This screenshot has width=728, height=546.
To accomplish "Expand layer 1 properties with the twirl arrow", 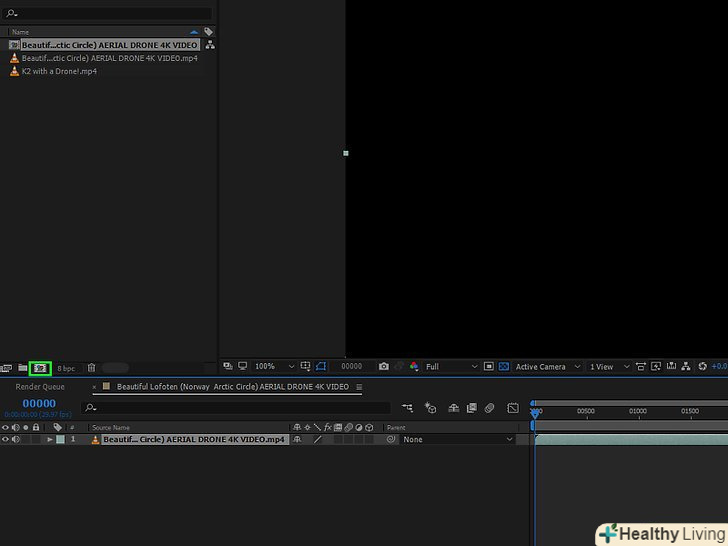I will click(x=50, y=439).
